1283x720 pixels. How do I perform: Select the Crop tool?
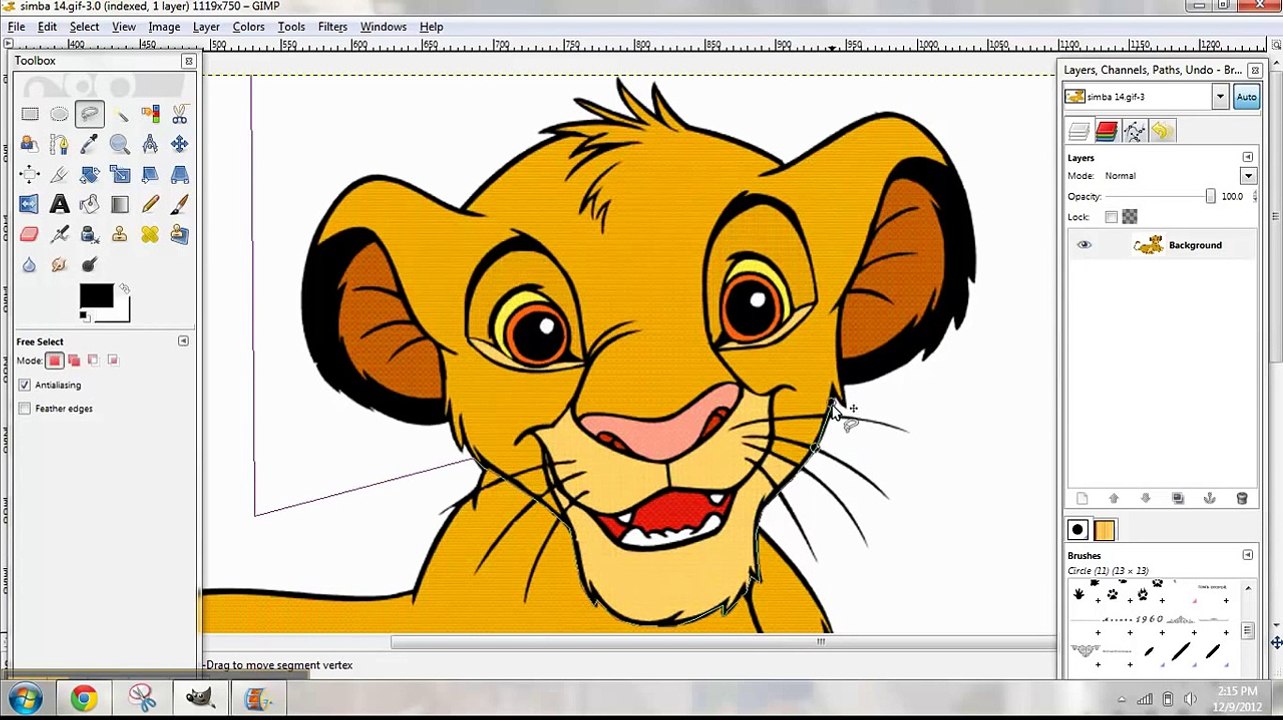pyautogui.click(x=59, y=175)
